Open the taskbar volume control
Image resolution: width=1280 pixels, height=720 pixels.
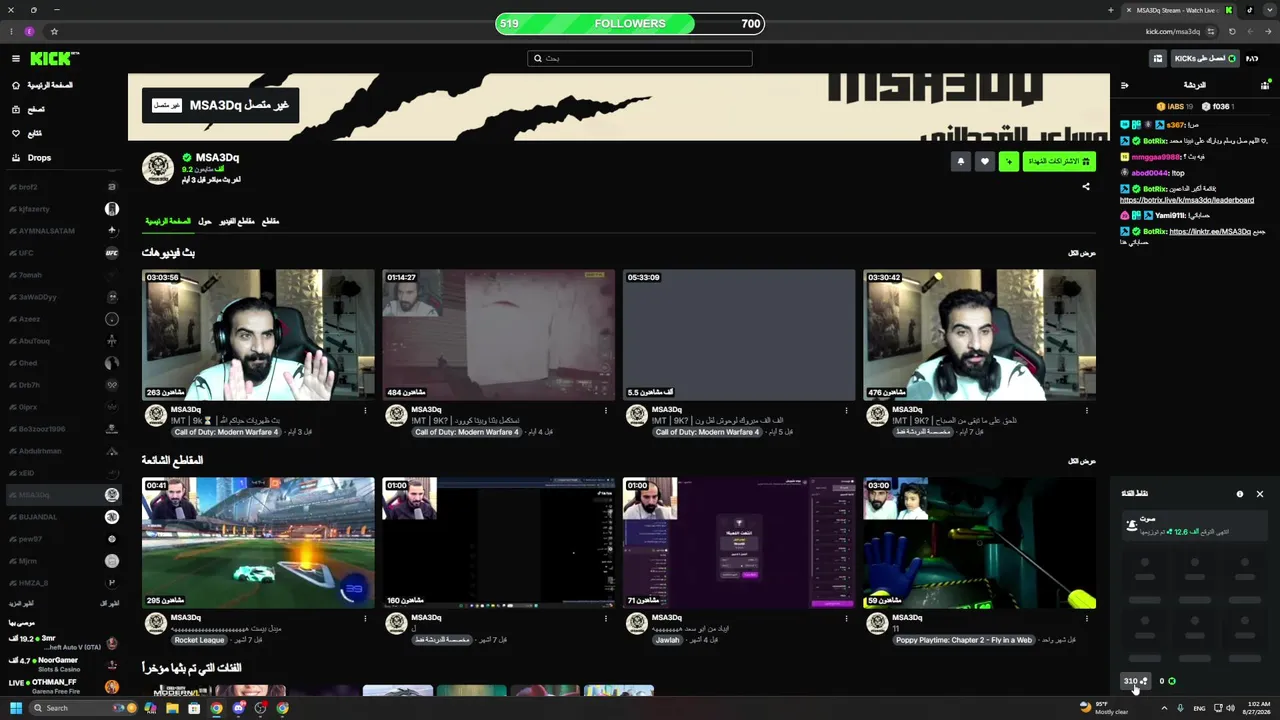[1231, 708]
